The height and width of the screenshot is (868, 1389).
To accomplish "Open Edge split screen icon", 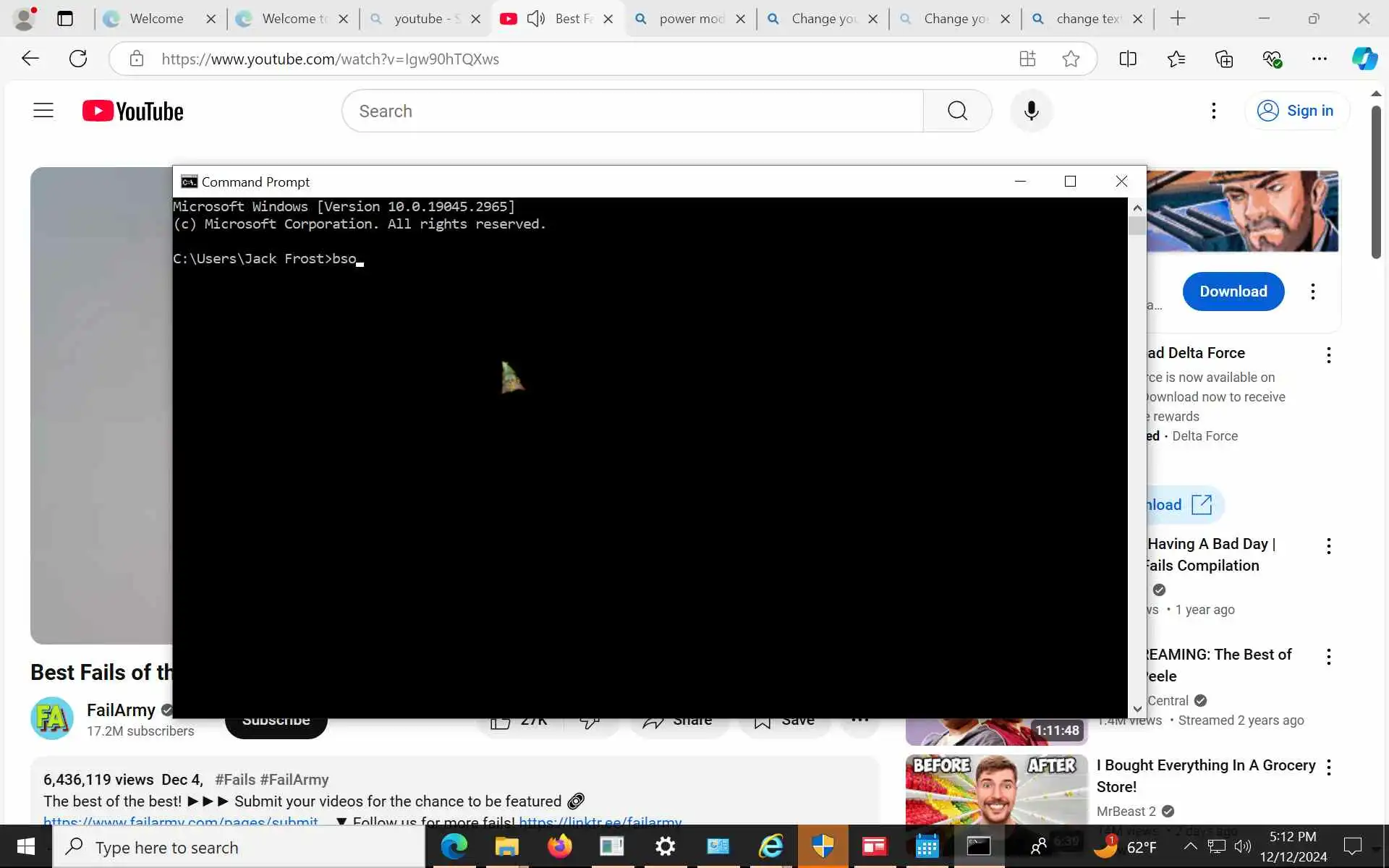I will [1128, 59].
